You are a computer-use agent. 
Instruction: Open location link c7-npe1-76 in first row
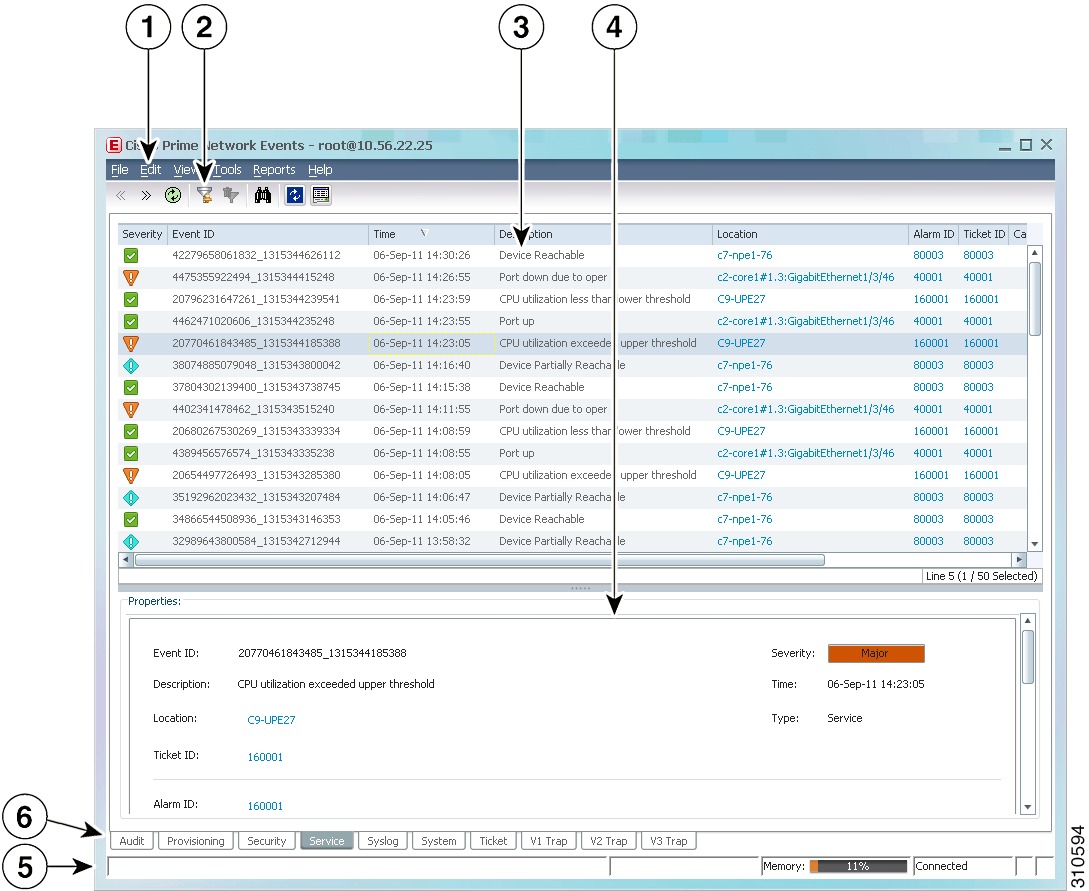[745, 256]
